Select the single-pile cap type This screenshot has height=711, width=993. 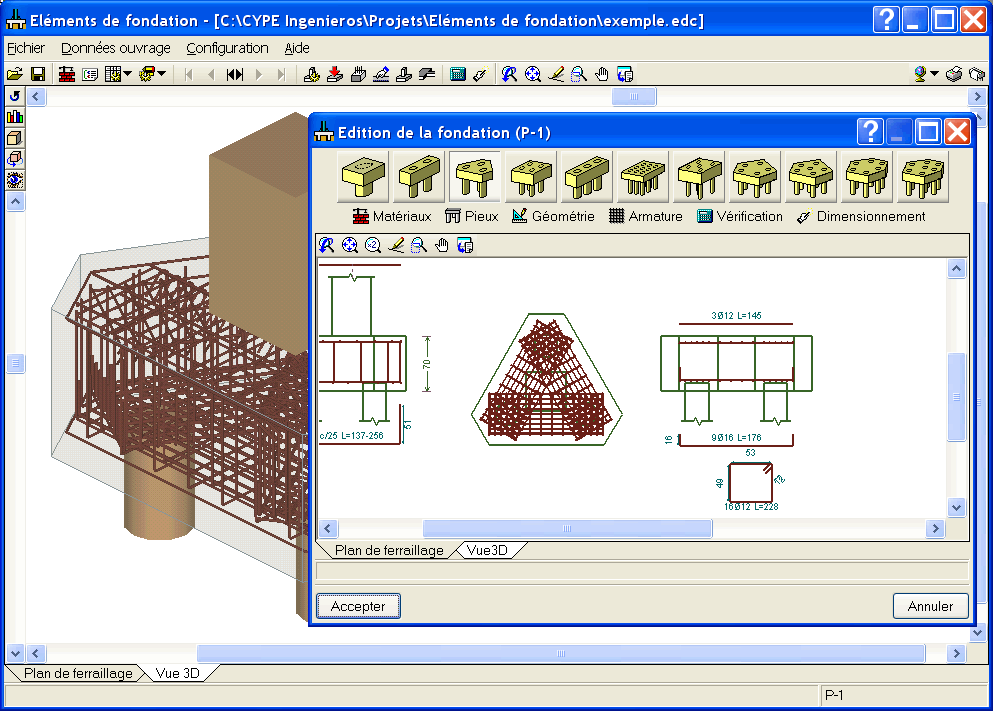[363, 177]
